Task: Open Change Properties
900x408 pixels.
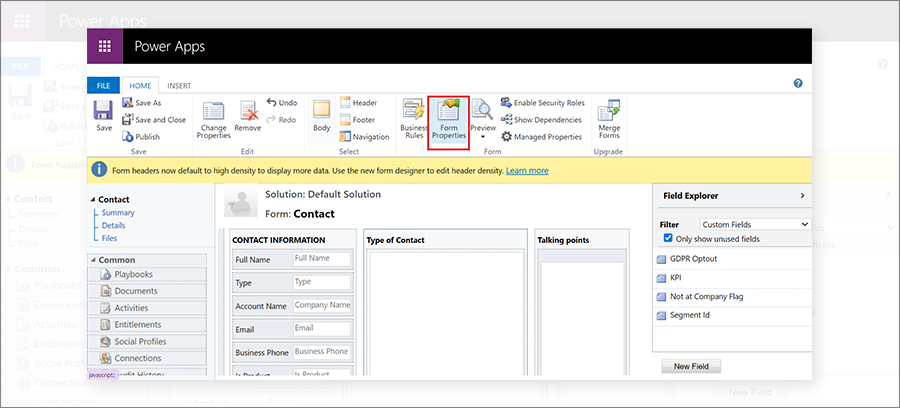Action: (x=214, y=120)
